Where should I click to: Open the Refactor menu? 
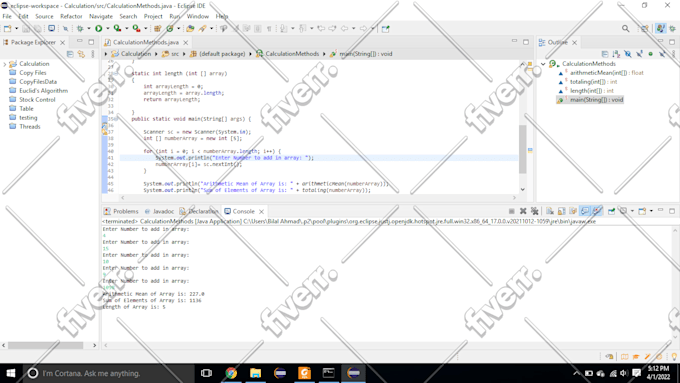[71, 16]
